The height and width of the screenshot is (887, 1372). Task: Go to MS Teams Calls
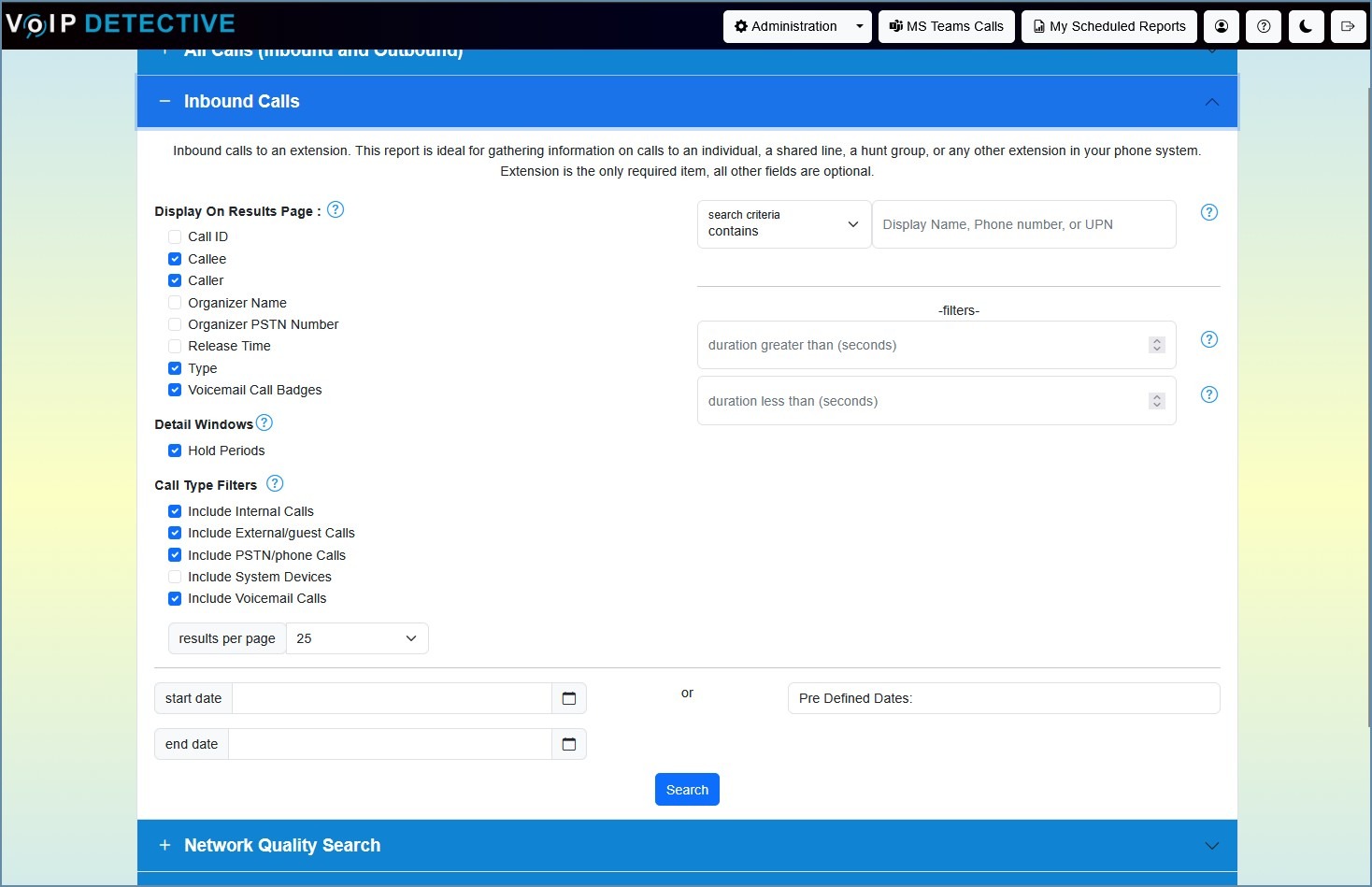[x=946, y=26]
